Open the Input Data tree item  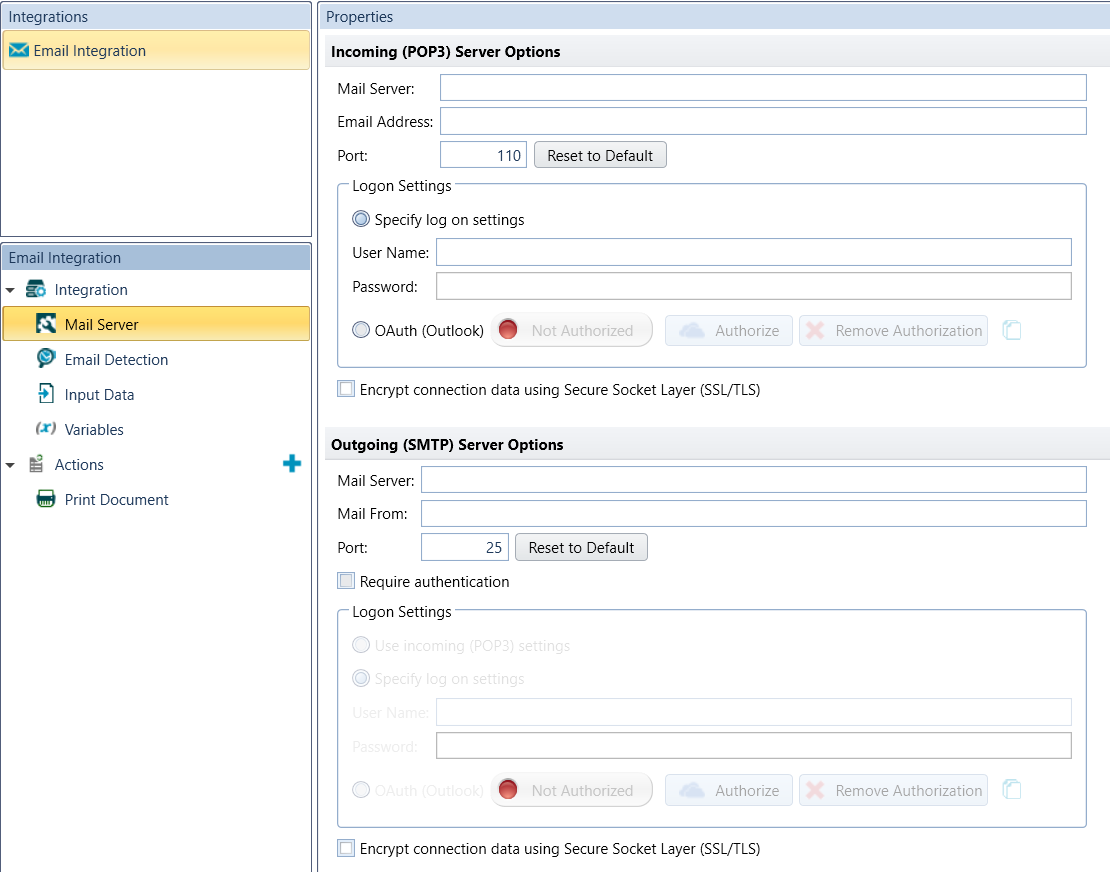(99, 394)
